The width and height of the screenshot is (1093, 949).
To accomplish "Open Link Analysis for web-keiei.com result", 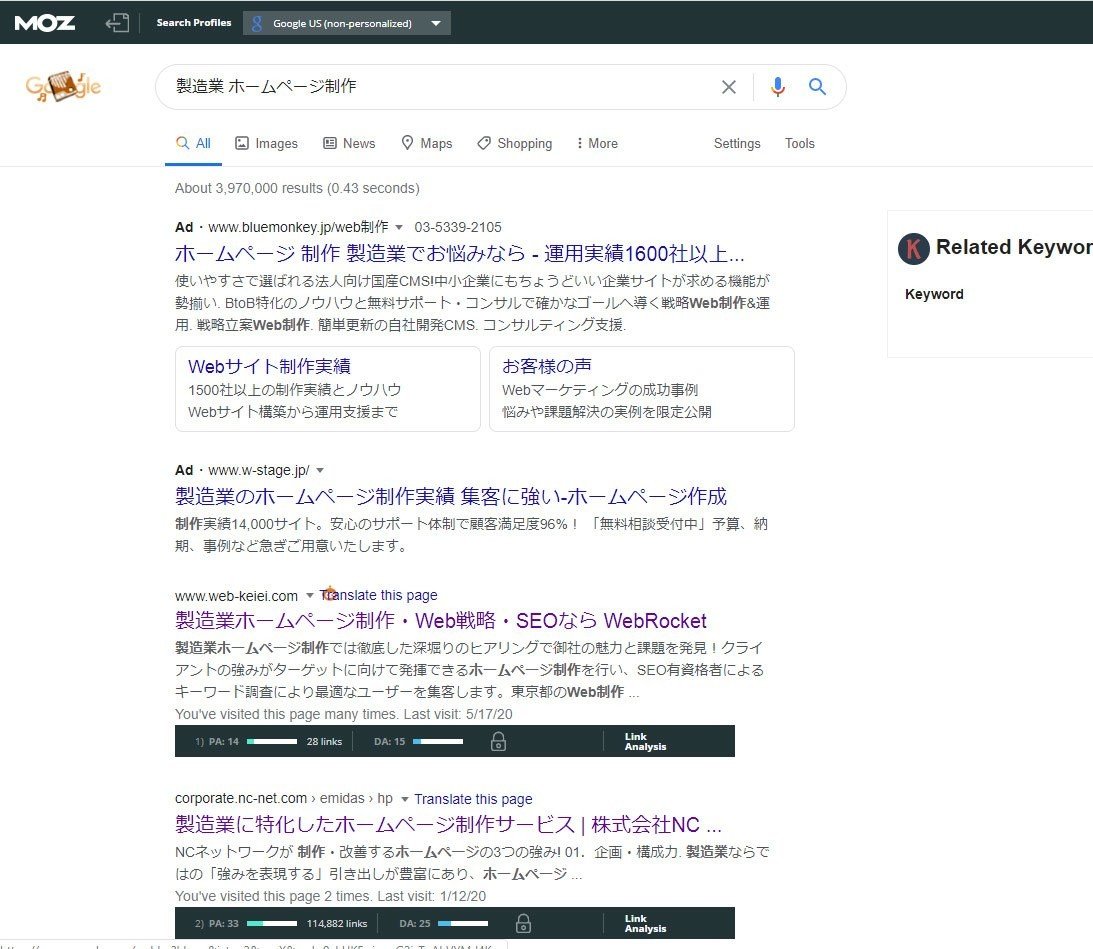I will tap(645, 741).
